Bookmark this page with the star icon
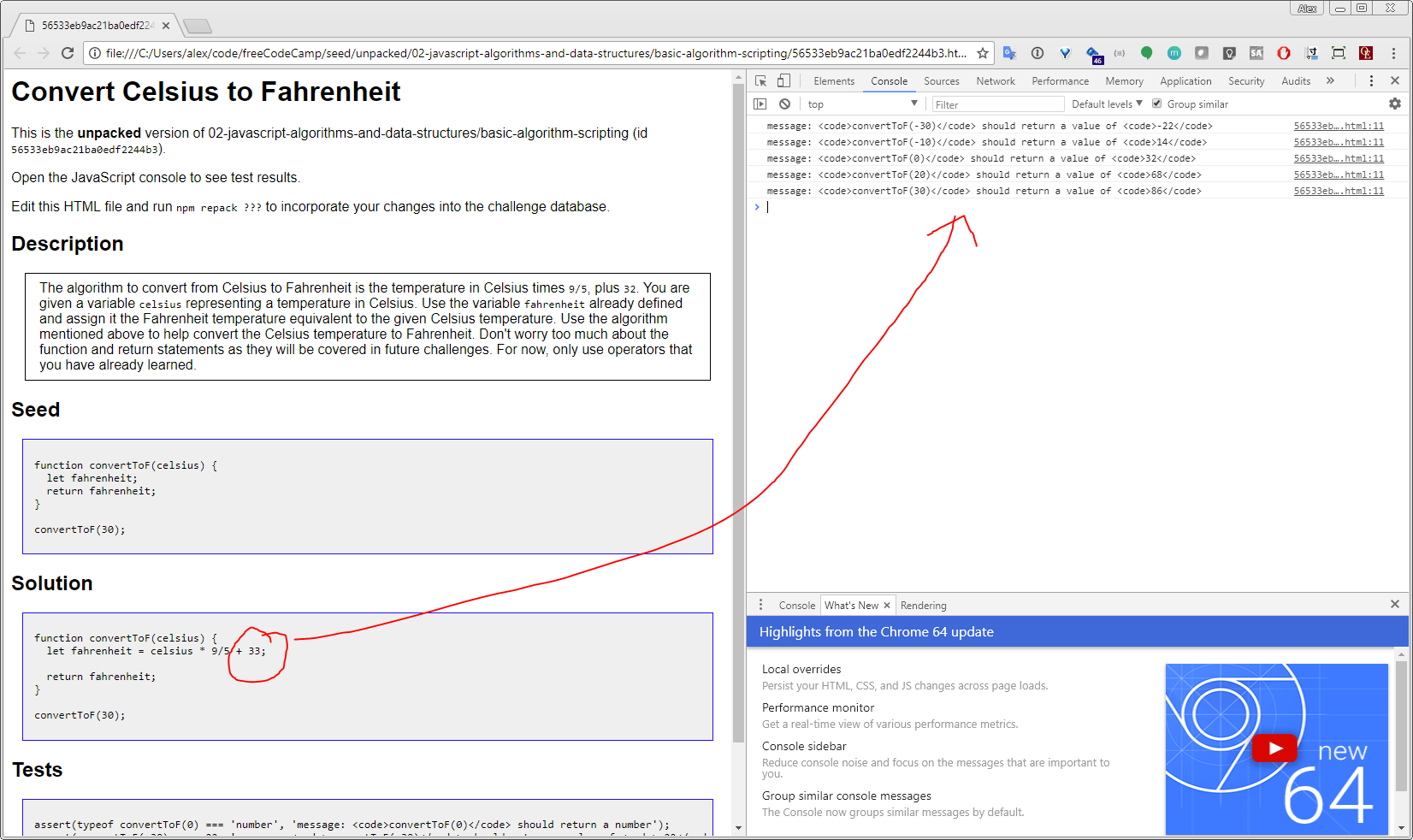The height and width of the screenshot is (840, 1413). coord(983,53)
